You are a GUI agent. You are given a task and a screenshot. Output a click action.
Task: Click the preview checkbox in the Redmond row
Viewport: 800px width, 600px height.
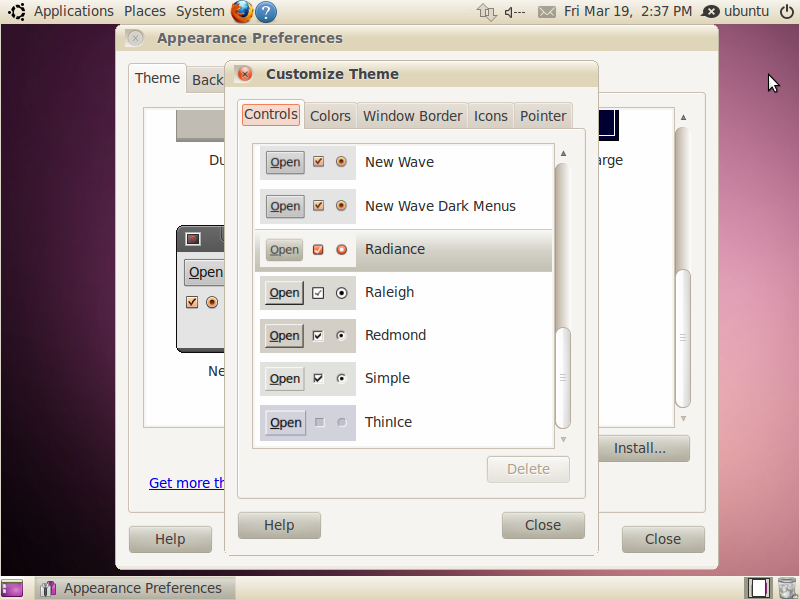[x=318, y=336]
